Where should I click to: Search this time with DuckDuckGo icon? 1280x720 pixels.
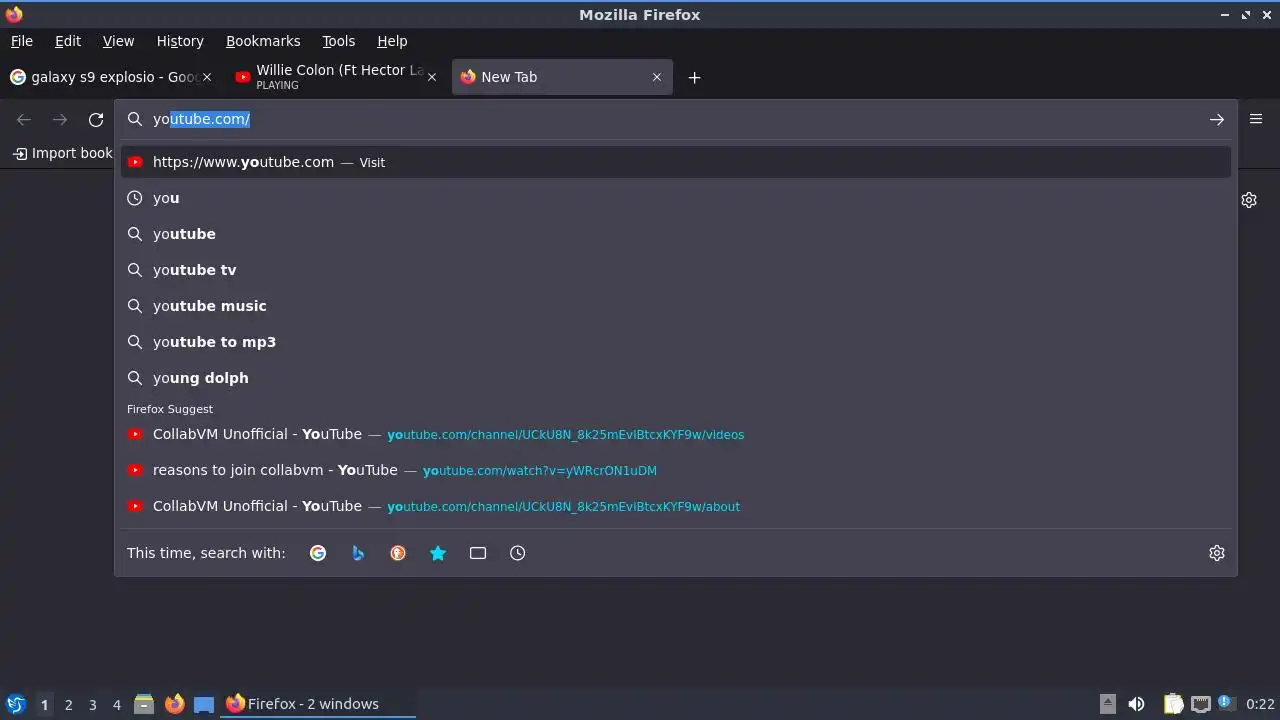click(x=398, y=553)
